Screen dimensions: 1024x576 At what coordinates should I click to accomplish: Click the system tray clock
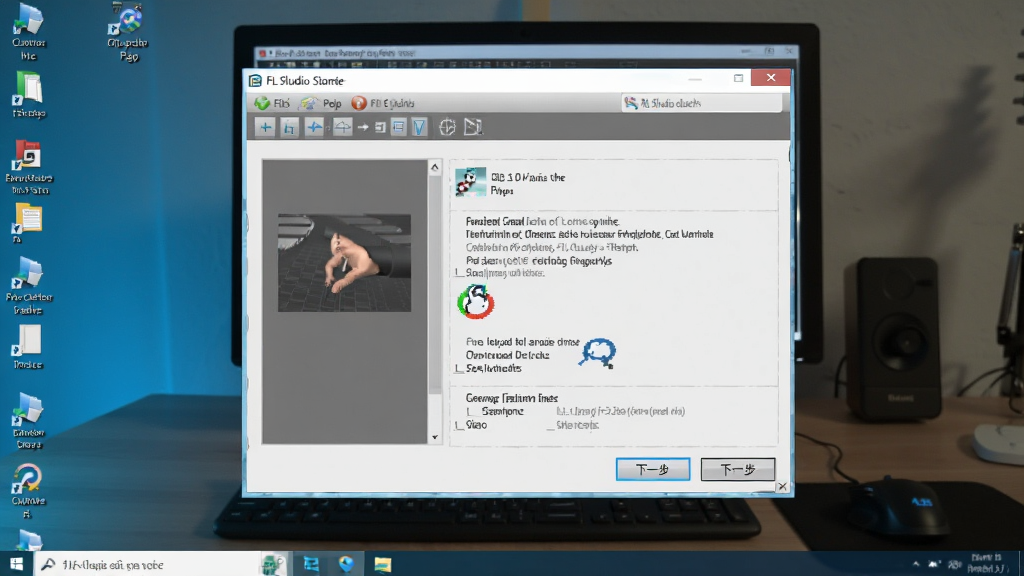tap(987, 564)
